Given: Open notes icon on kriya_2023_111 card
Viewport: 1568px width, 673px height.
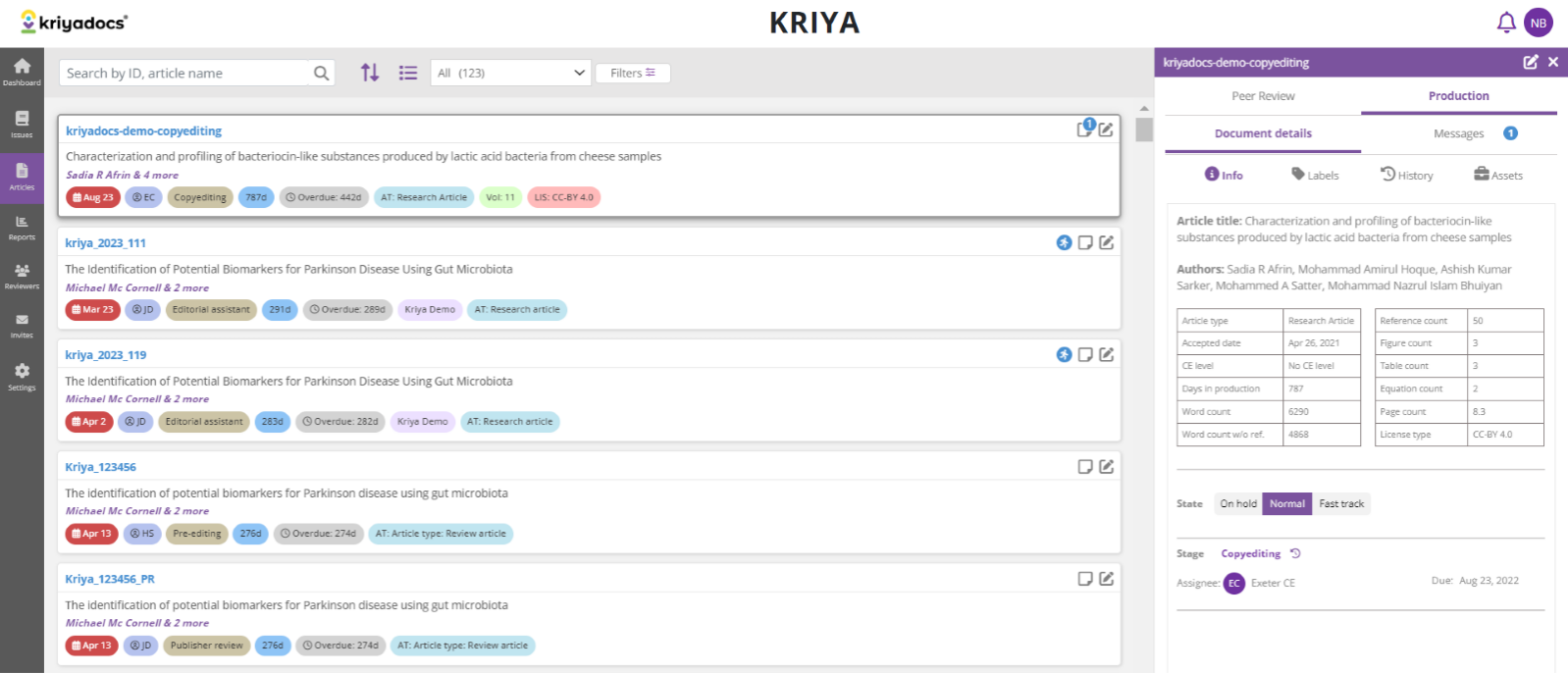Looking at the screenshot, I should [x=1085, y=242].
